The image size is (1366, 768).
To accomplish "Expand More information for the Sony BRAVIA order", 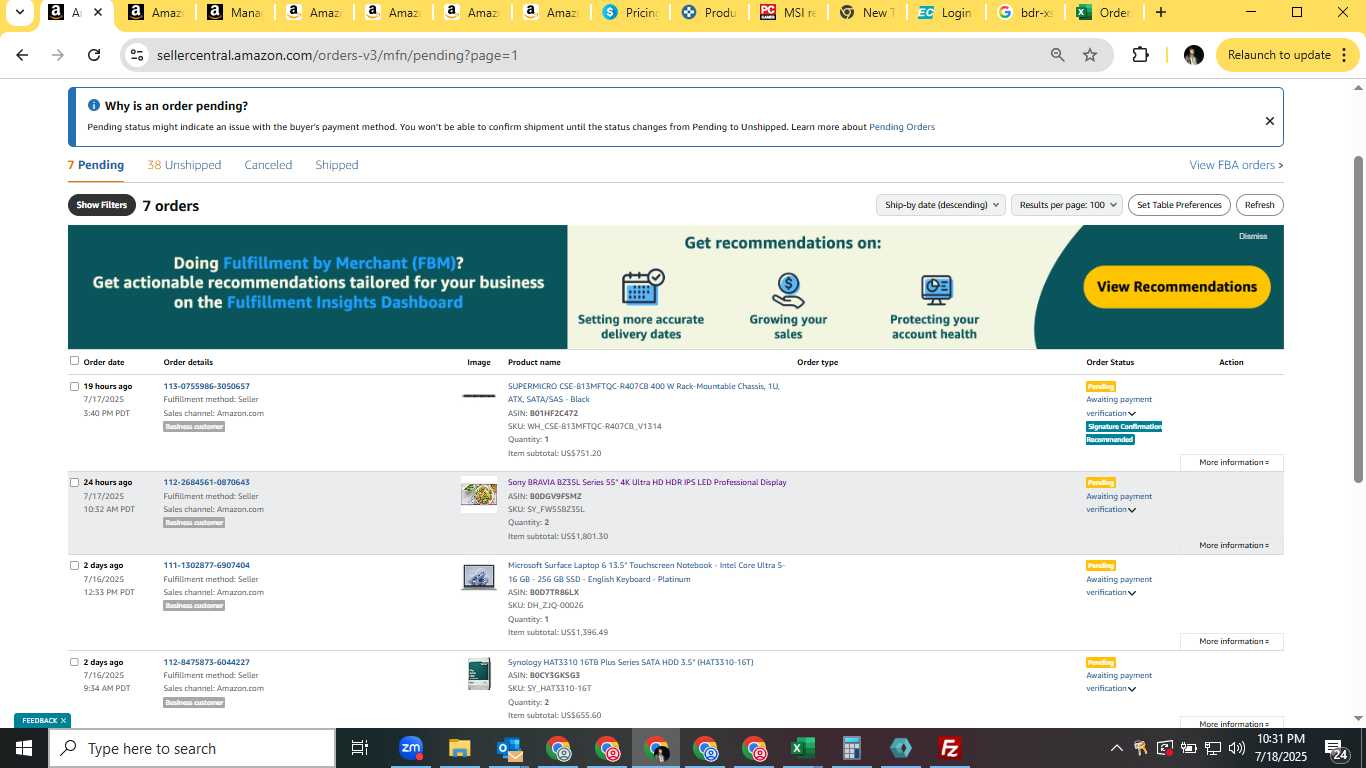I will [1233, 545].
